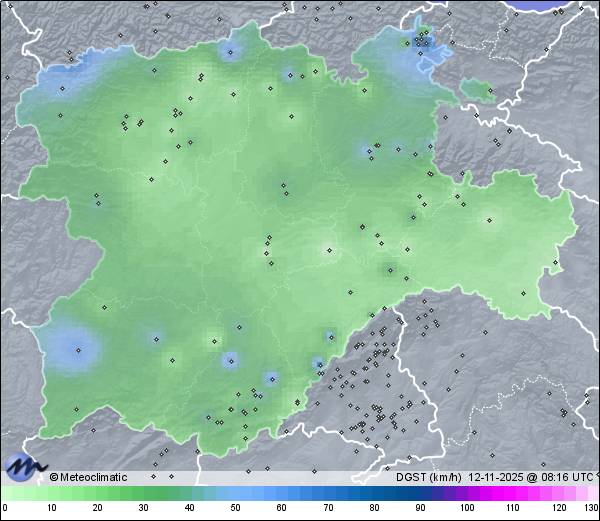Click the pale green spot at map center
This screenshot has height=521, width=600.
(x=325, y=251)
